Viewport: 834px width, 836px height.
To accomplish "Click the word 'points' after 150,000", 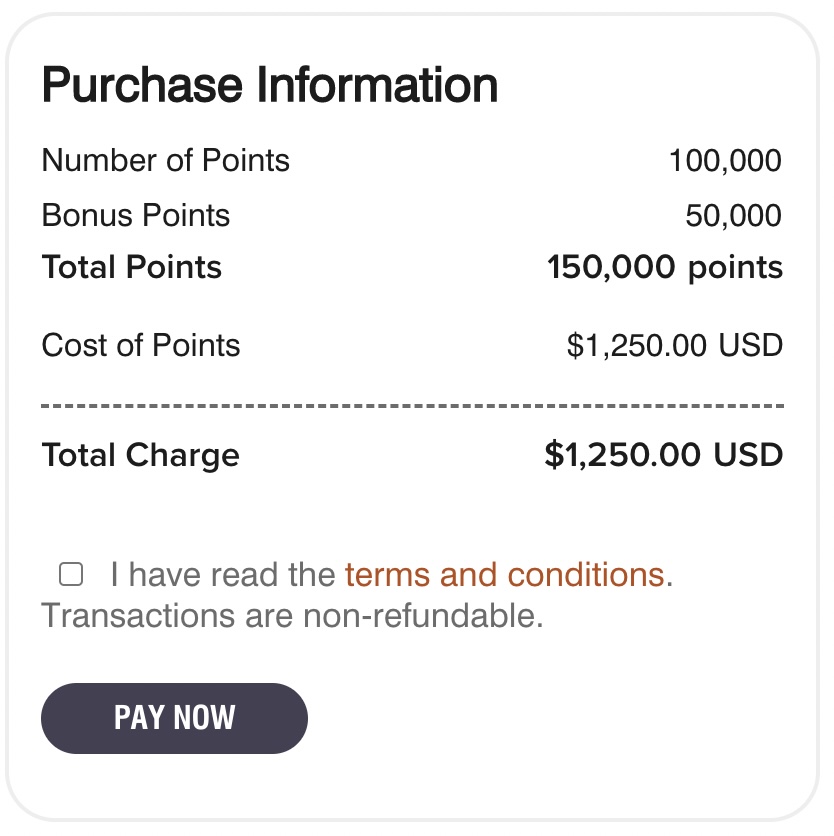I will pos(737,268).
